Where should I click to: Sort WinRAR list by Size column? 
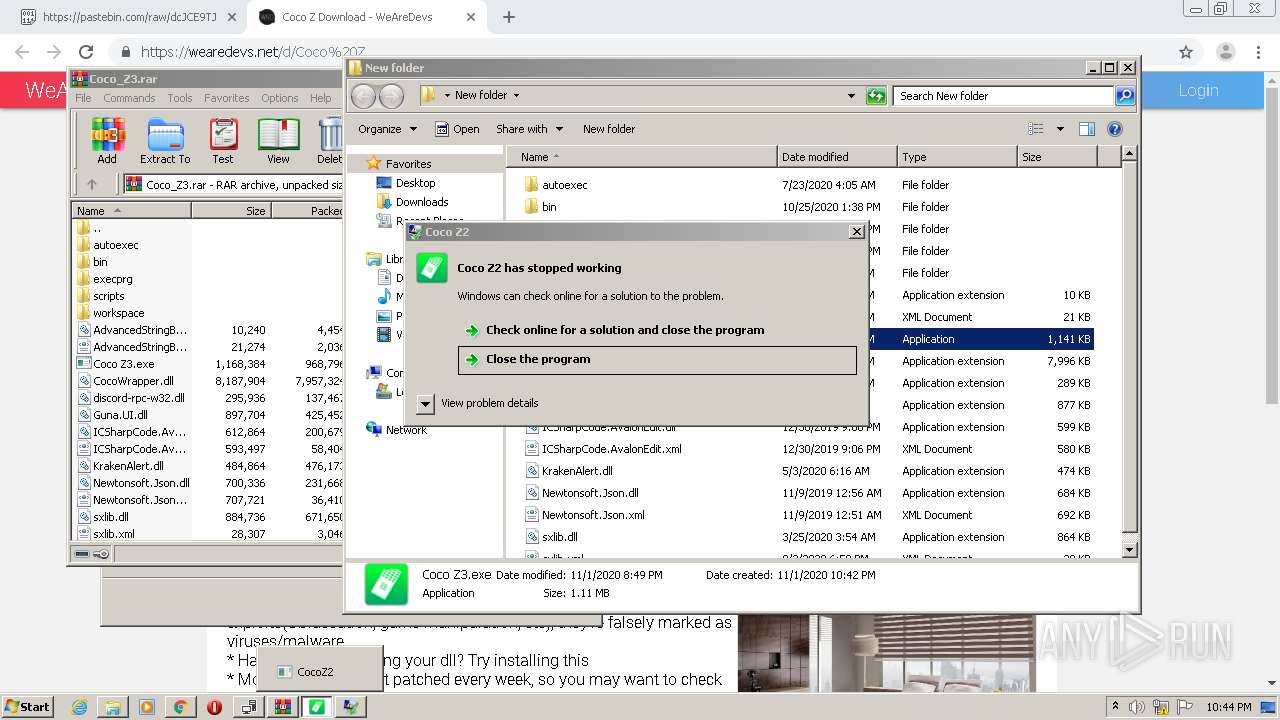coord(231,211)
